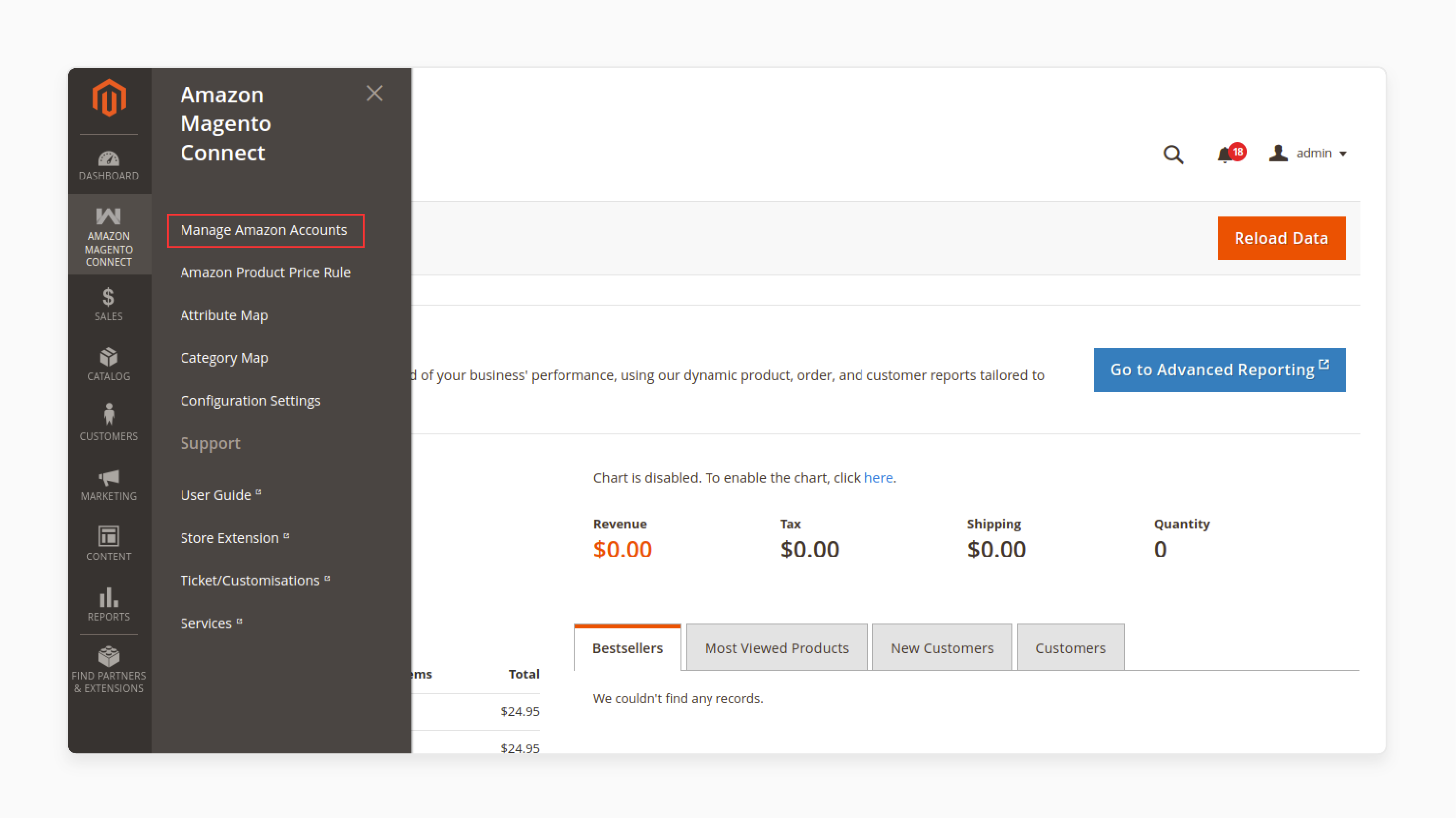Click the Revenue $0.00 value
The height and width of the screenshot is (818, 1456).
(x=622, y=549)
